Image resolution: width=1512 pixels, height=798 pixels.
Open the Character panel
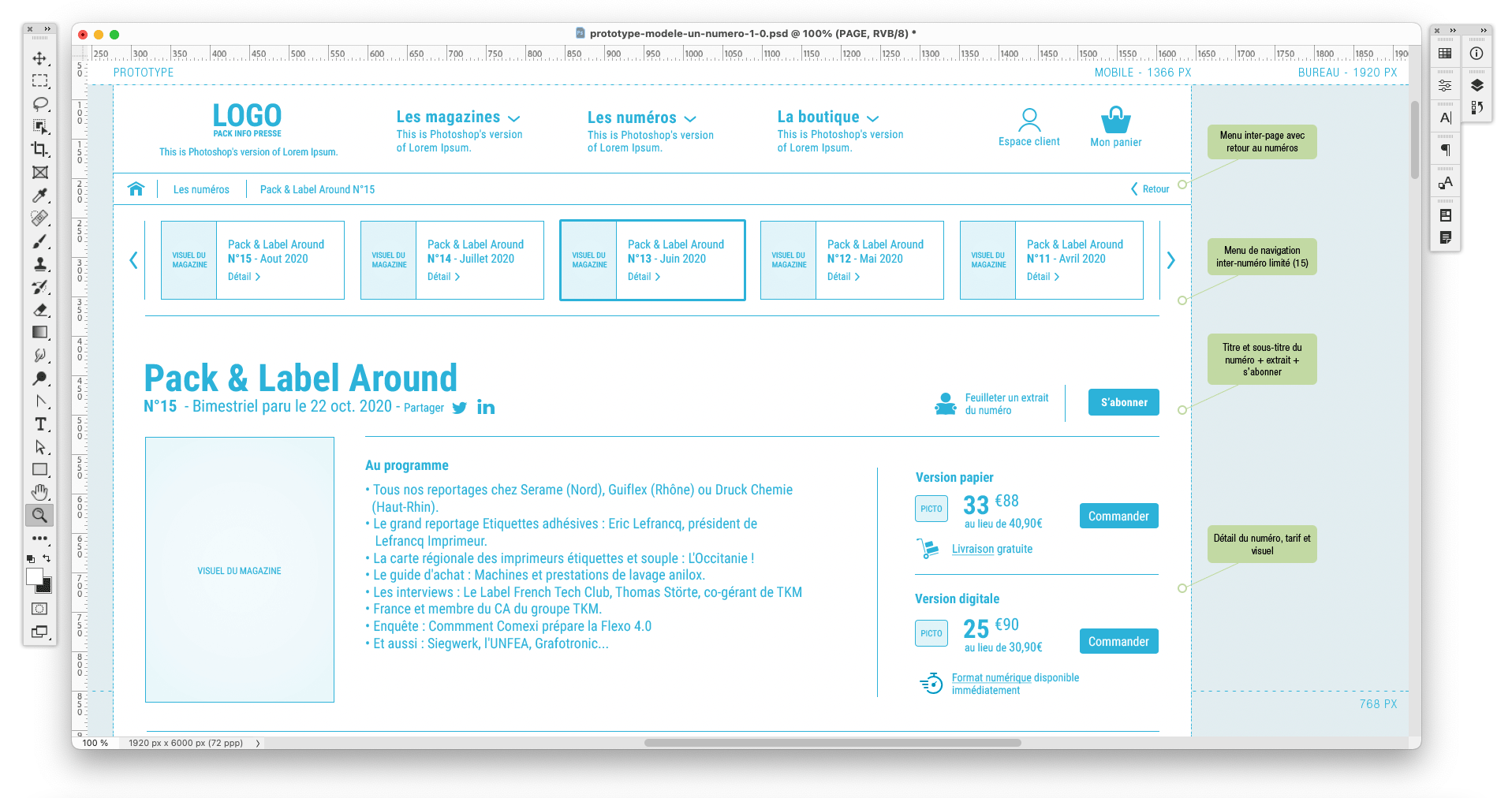1446,117
